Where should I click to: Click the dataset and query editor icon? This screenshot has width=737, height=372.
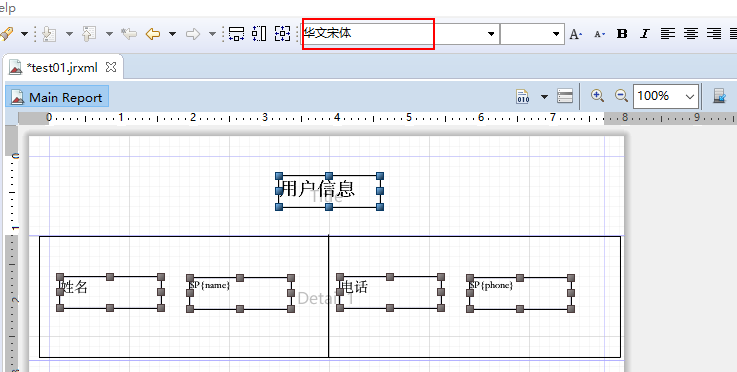click(719, 96)
